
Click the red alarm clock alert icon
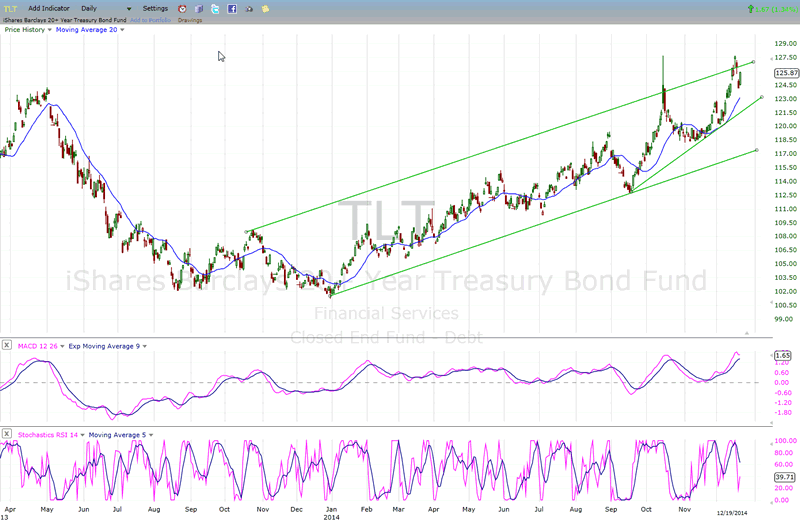coord(181,8)
